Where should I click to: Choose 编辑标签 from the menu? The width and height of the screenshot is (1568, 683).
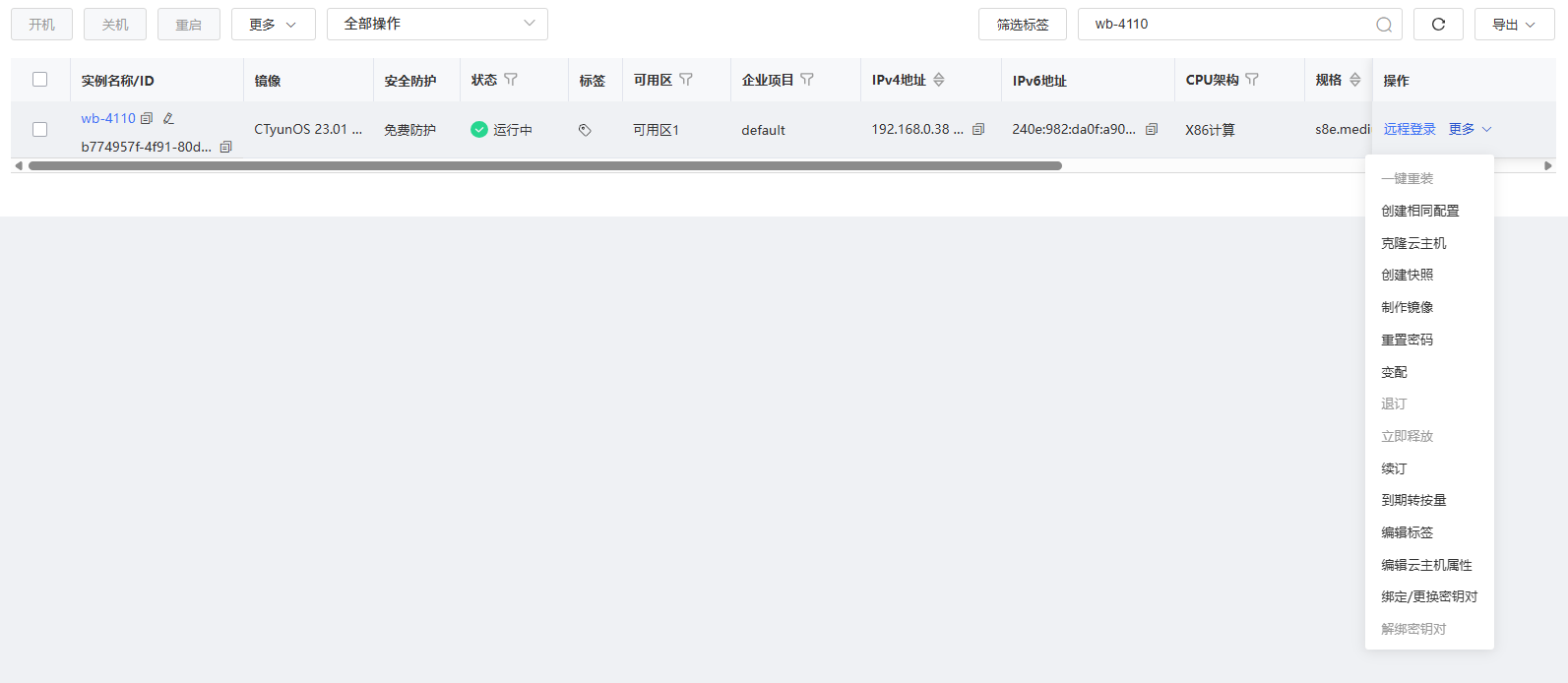click(1429, 532)
